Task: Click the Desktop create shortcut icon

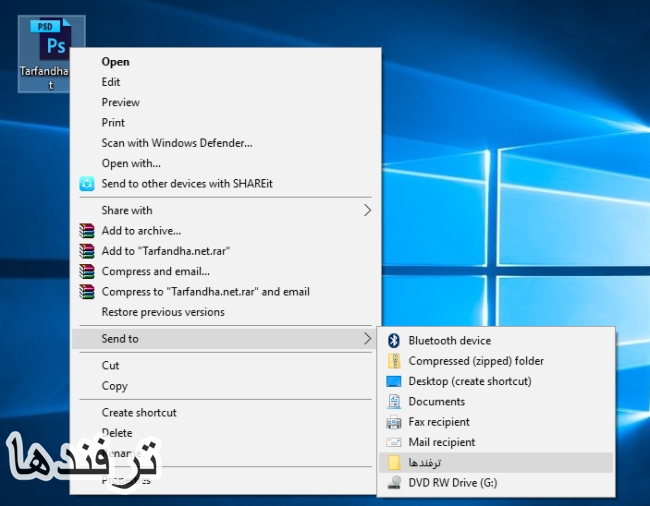Action: (393, 382)
